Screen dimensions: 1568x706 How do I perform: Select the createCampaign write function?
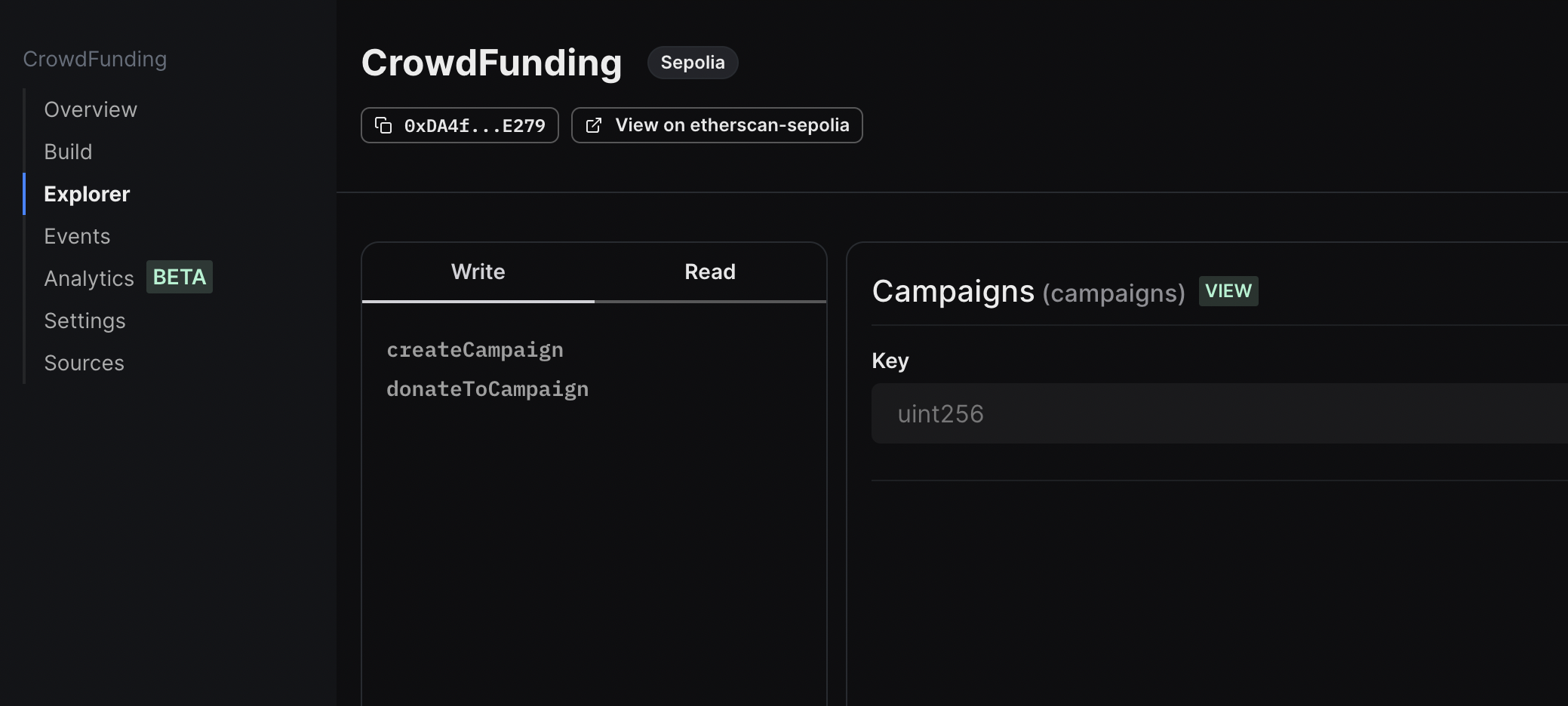tap(475, 349)
